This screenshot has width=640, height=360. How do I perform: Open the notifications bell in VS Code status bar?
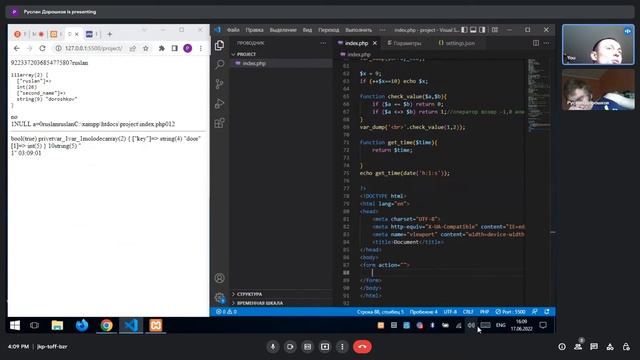[x=547, y=312]
